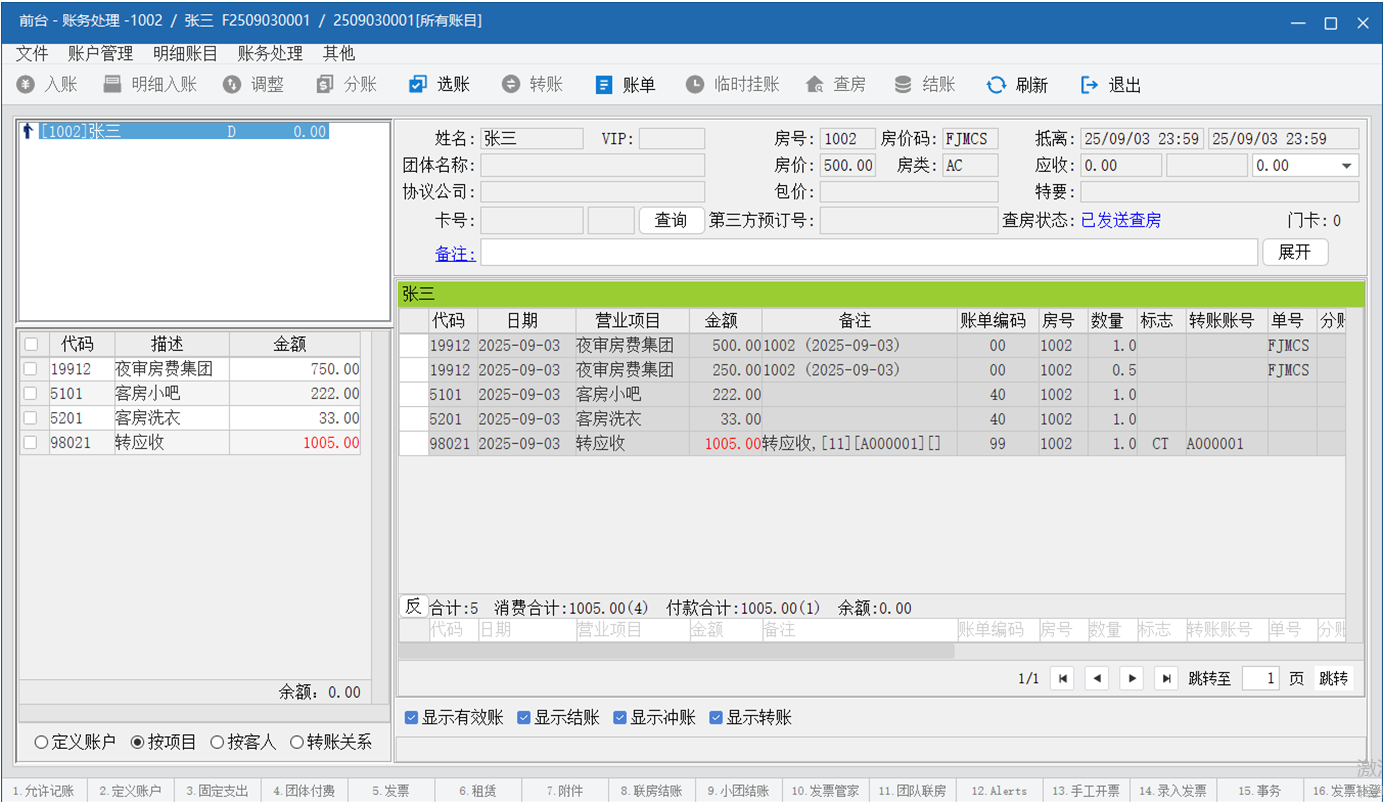Click the 查询 button next to 卡号
This screenshot has width=1383, height=802.
click(671, 221)
